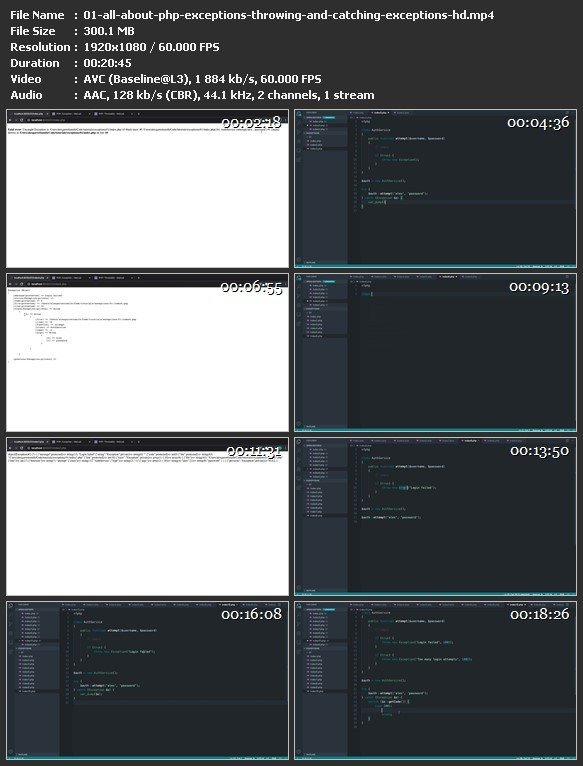Click the "AVC (Baseline@L3)" video info line

coord(202,79)
